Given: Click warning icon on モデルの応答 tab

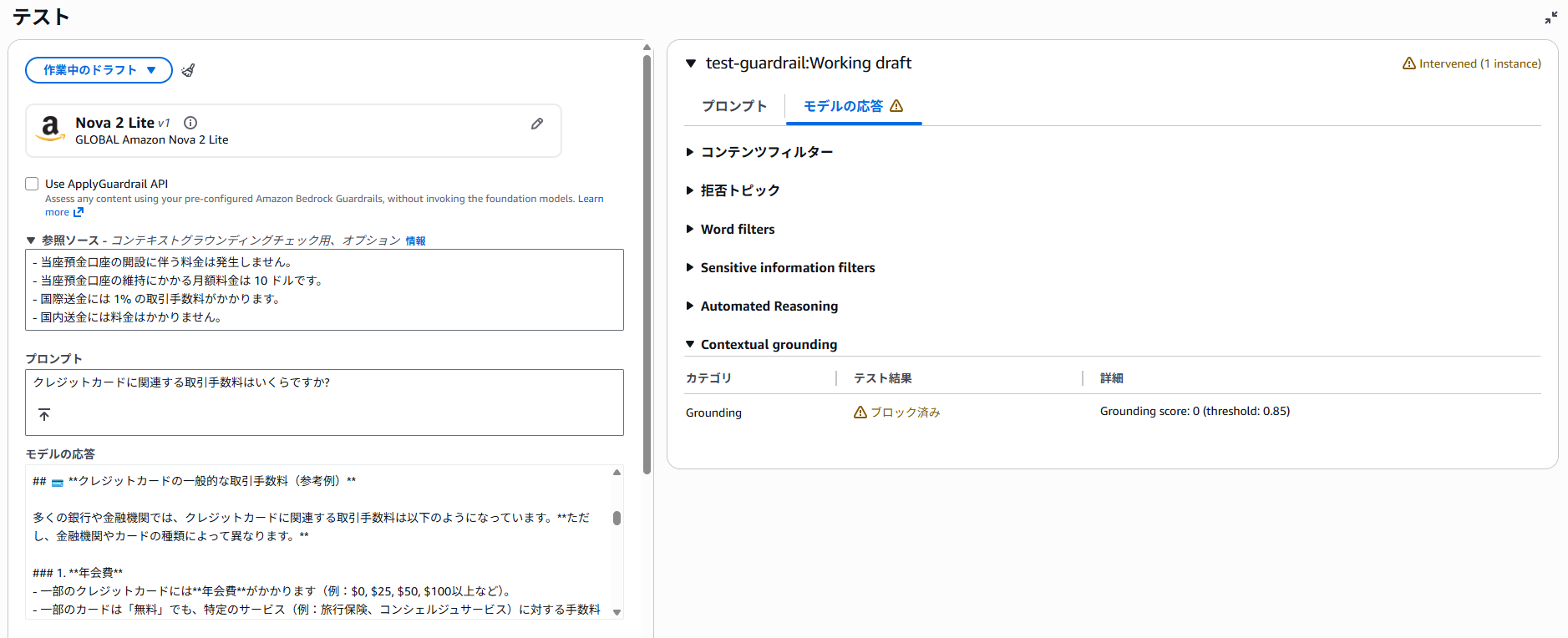Looking at the screenshot, I should click(x=896, y=106).
